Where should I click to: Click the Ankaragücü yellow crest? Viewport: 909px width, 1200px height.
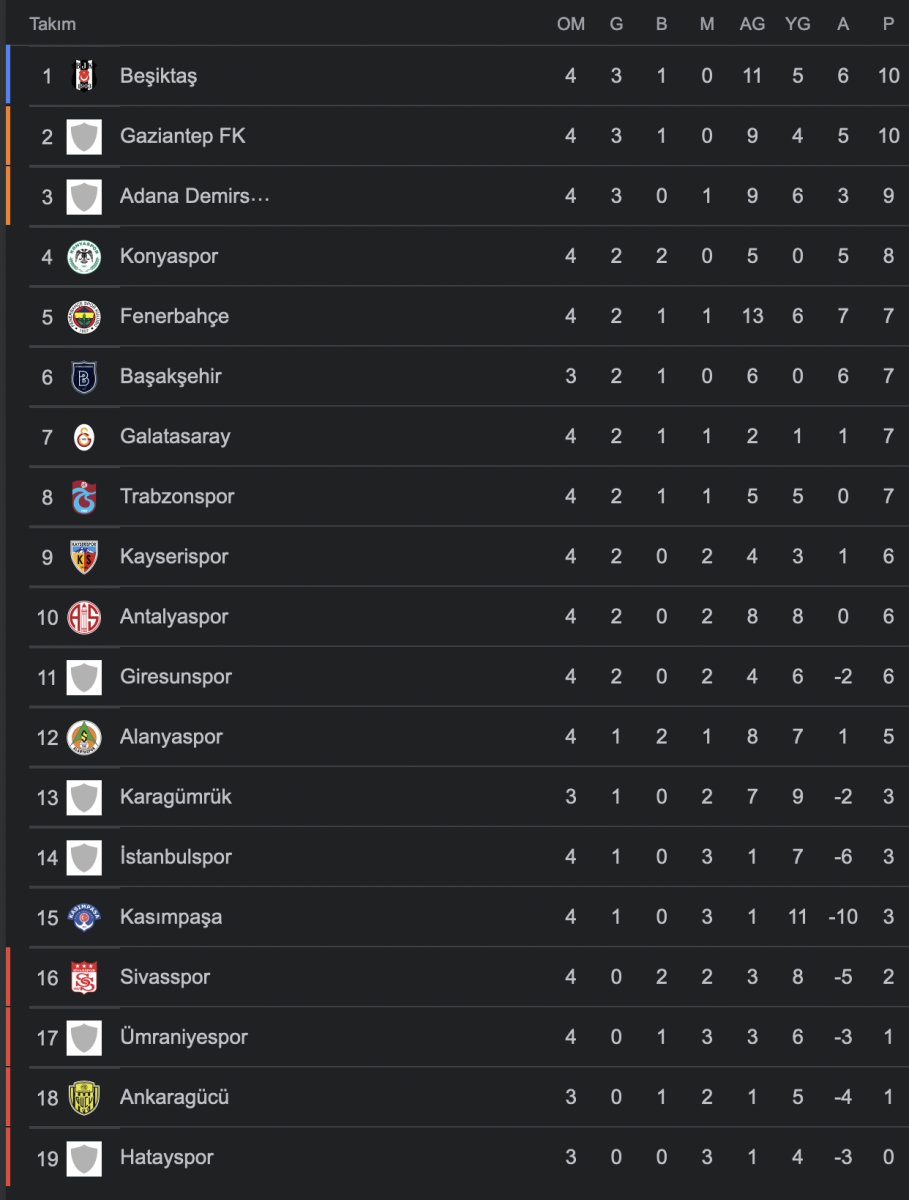pos(84,1097)
